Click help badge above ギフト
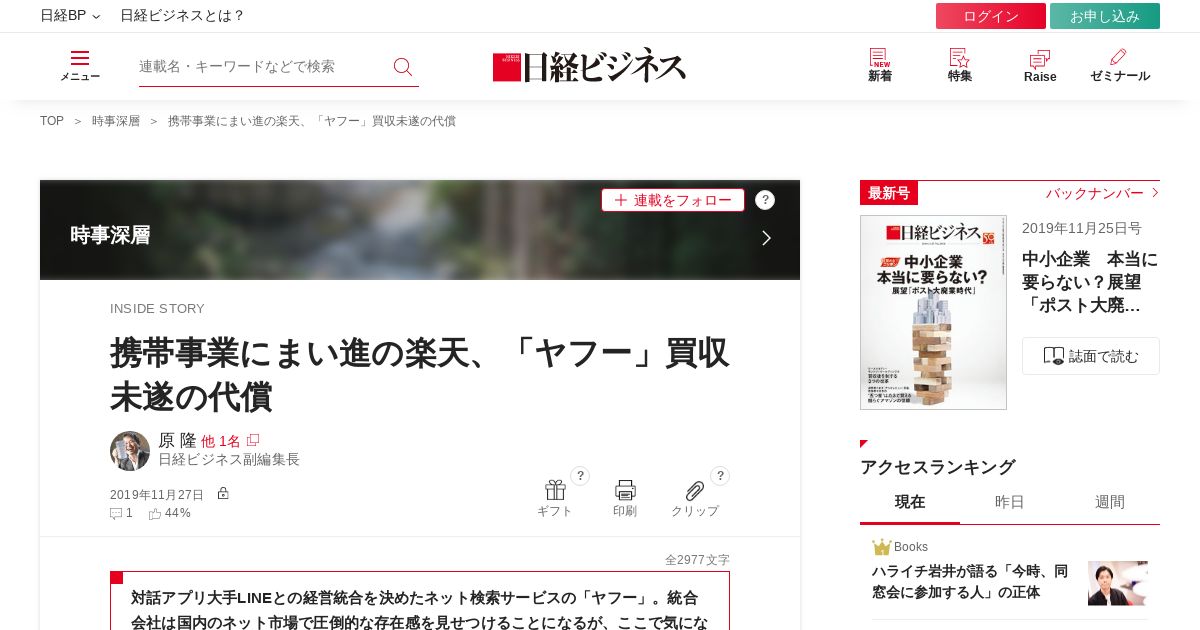Screen dimensions: 1200x630 (x=580, y=476)
